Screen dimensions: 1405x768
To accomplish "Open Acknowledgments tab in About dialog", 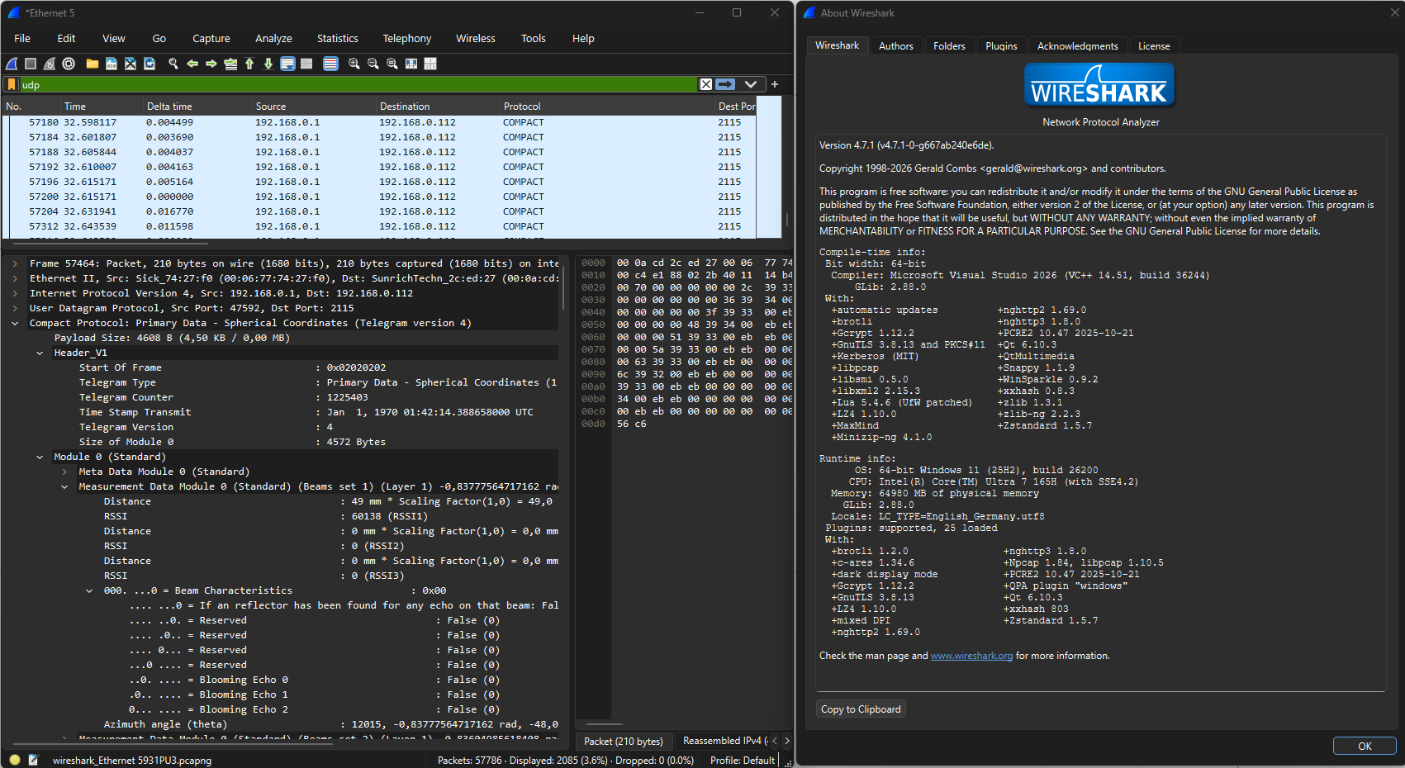I will [1077, 46].
